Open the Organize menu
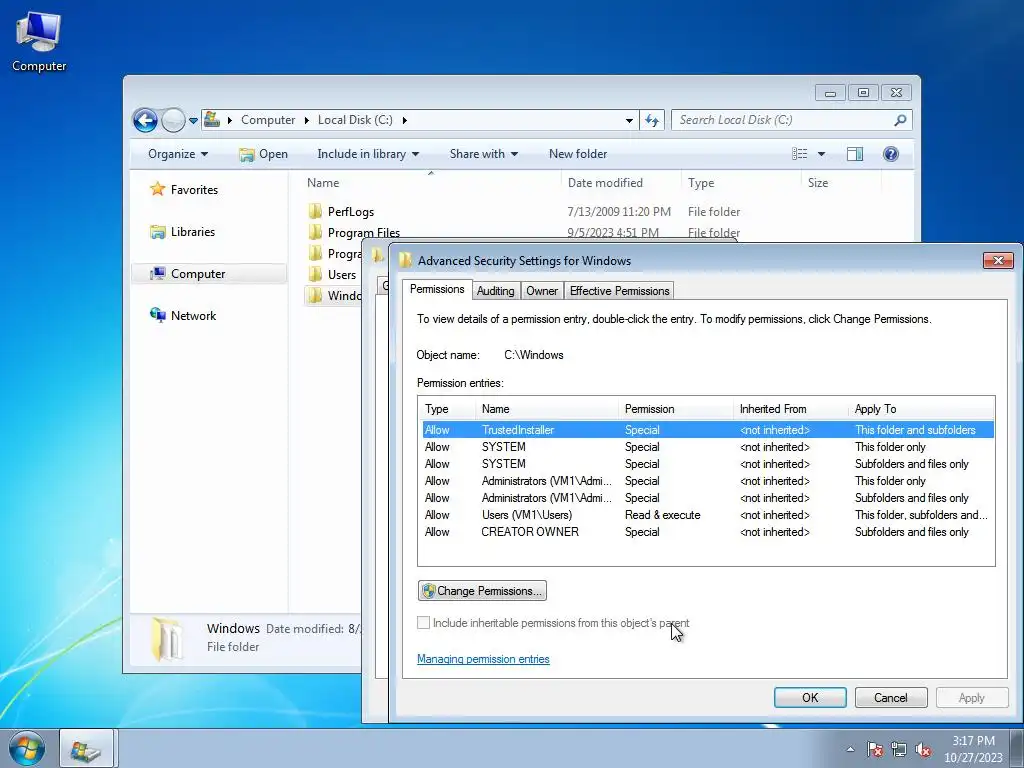Screen dimensions: 1024x768 tap(178, 154)
